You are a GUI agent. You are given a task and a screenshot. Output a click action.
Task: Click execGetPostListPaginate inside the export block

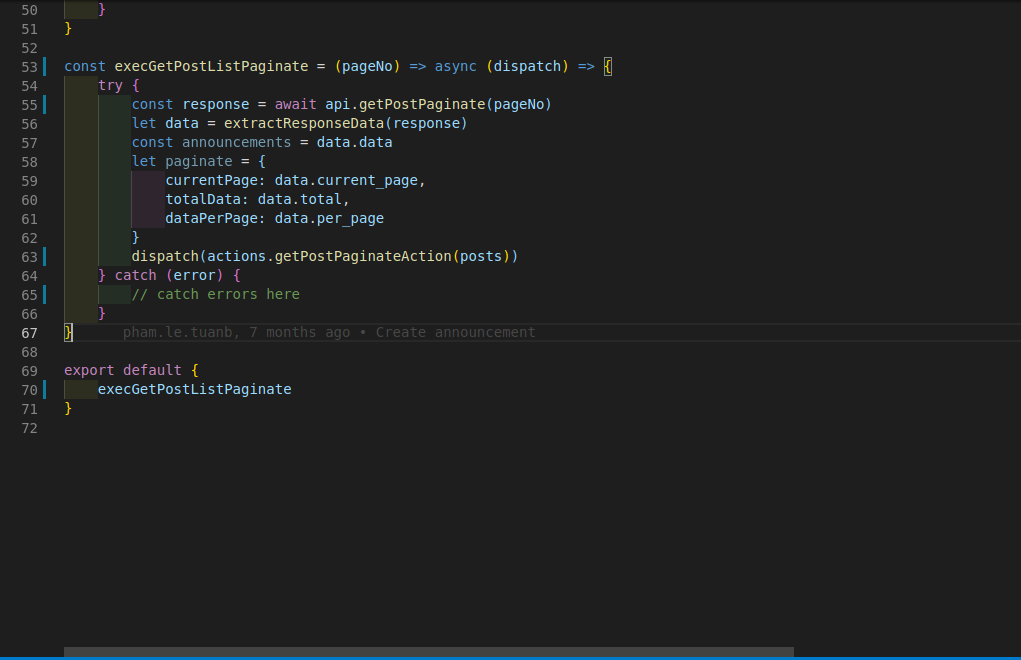click(x=194, y=389)
